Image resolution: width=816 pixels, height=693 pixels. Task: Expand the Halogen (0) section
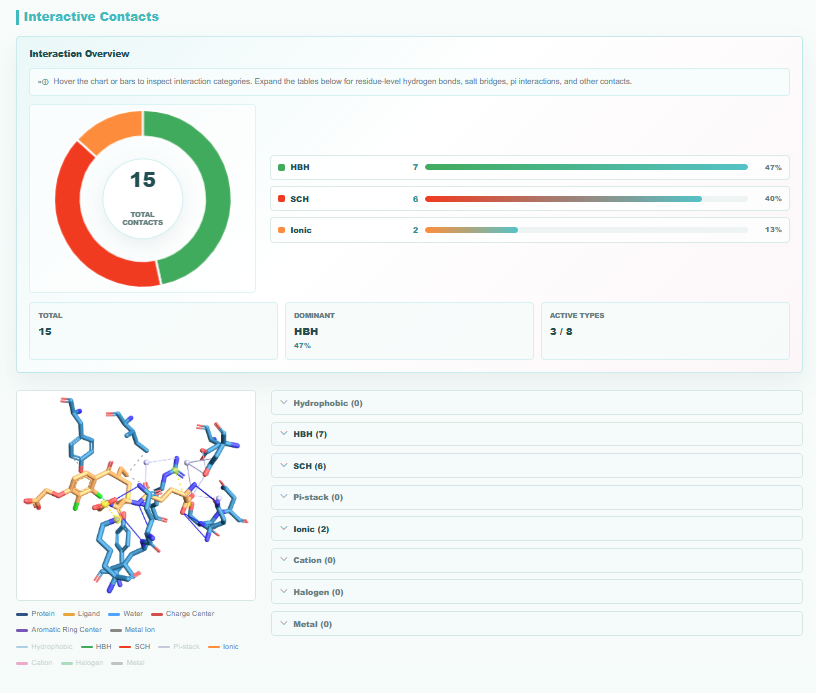(537, 592)
